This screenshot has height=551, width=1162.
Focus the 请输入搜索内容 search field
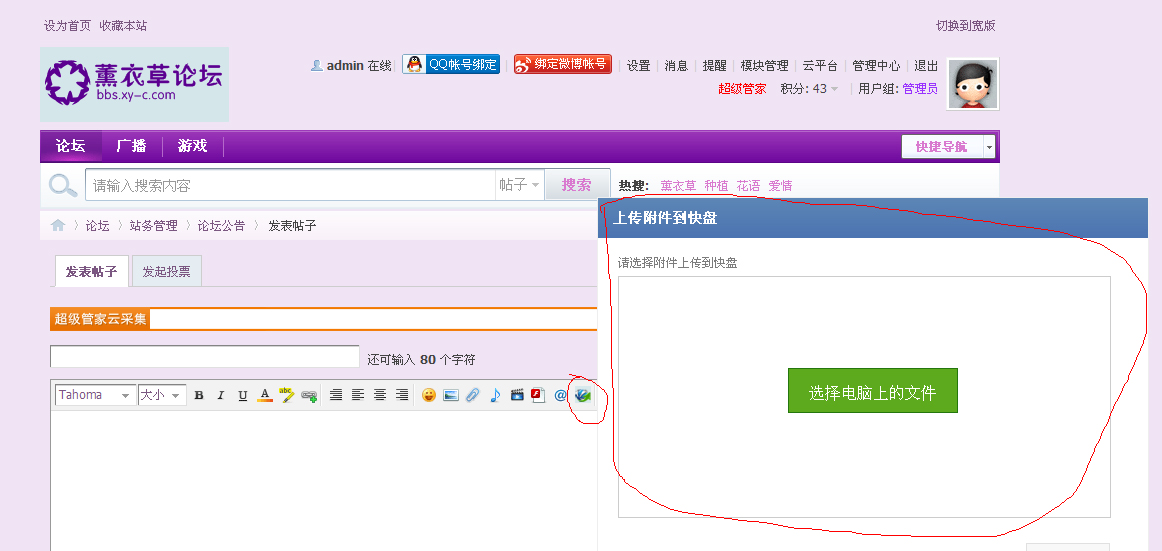[x=290, y=185]
